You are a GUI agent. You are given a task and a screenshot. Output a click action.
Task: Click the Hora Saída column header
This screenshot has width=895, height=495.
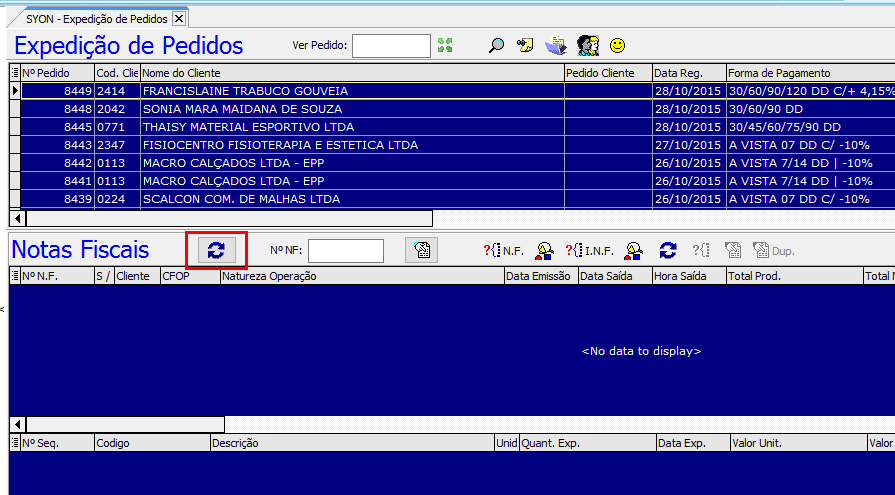coord(689,276)
